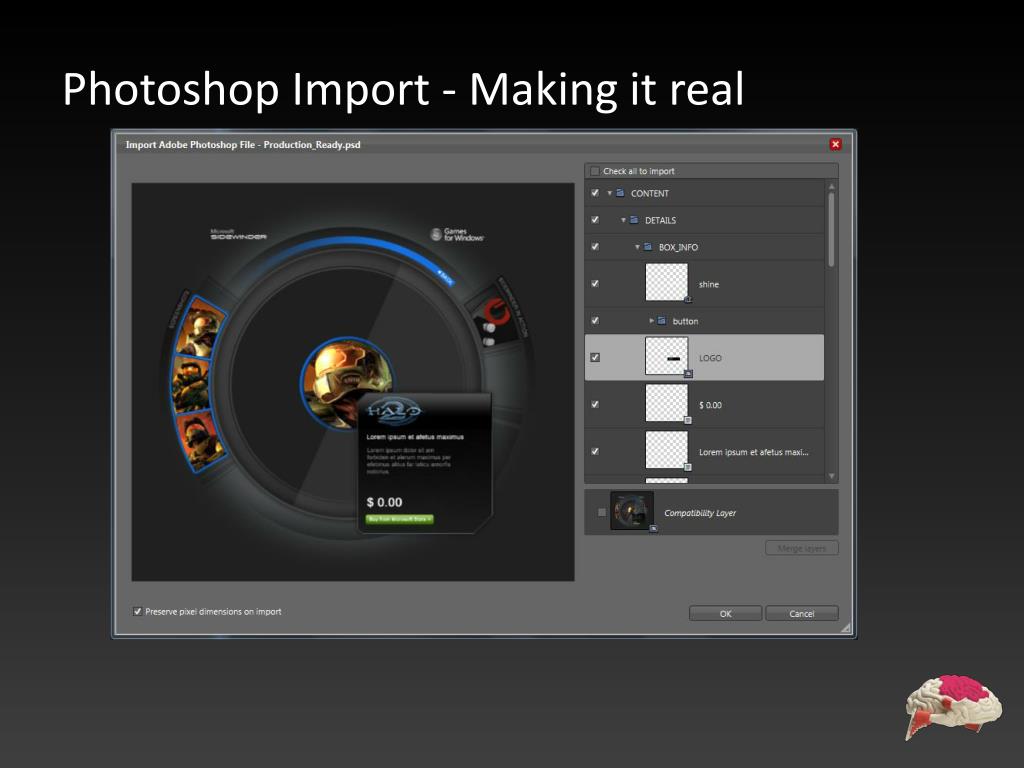Screen dimensions: 1024x768
Task: Close the Import Adobe Photoshop File dialog
Action: [x=835, y=144]
